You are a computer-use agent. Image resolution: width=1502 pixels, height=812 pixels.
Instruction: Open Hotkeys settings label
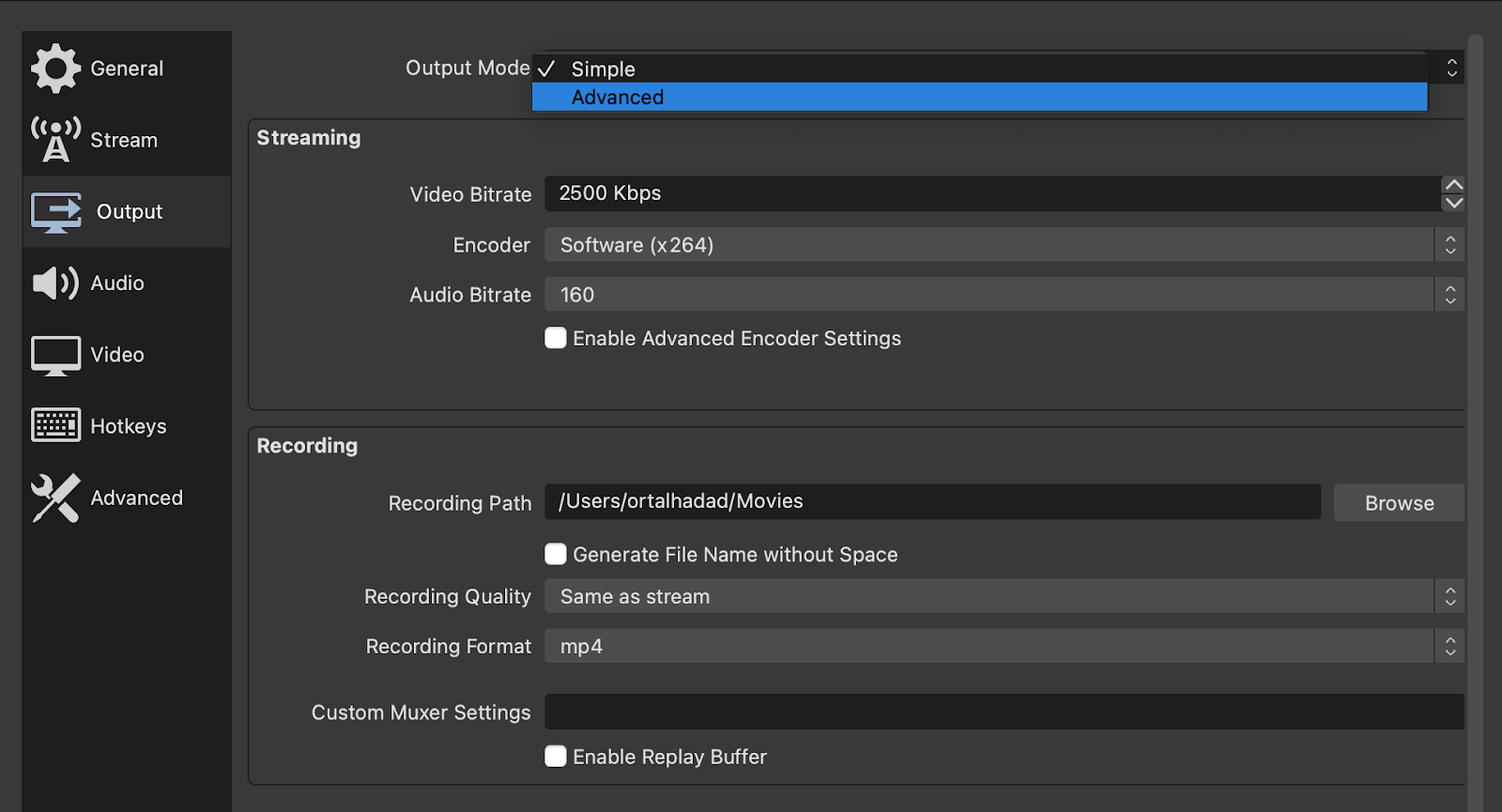(129, 426)
